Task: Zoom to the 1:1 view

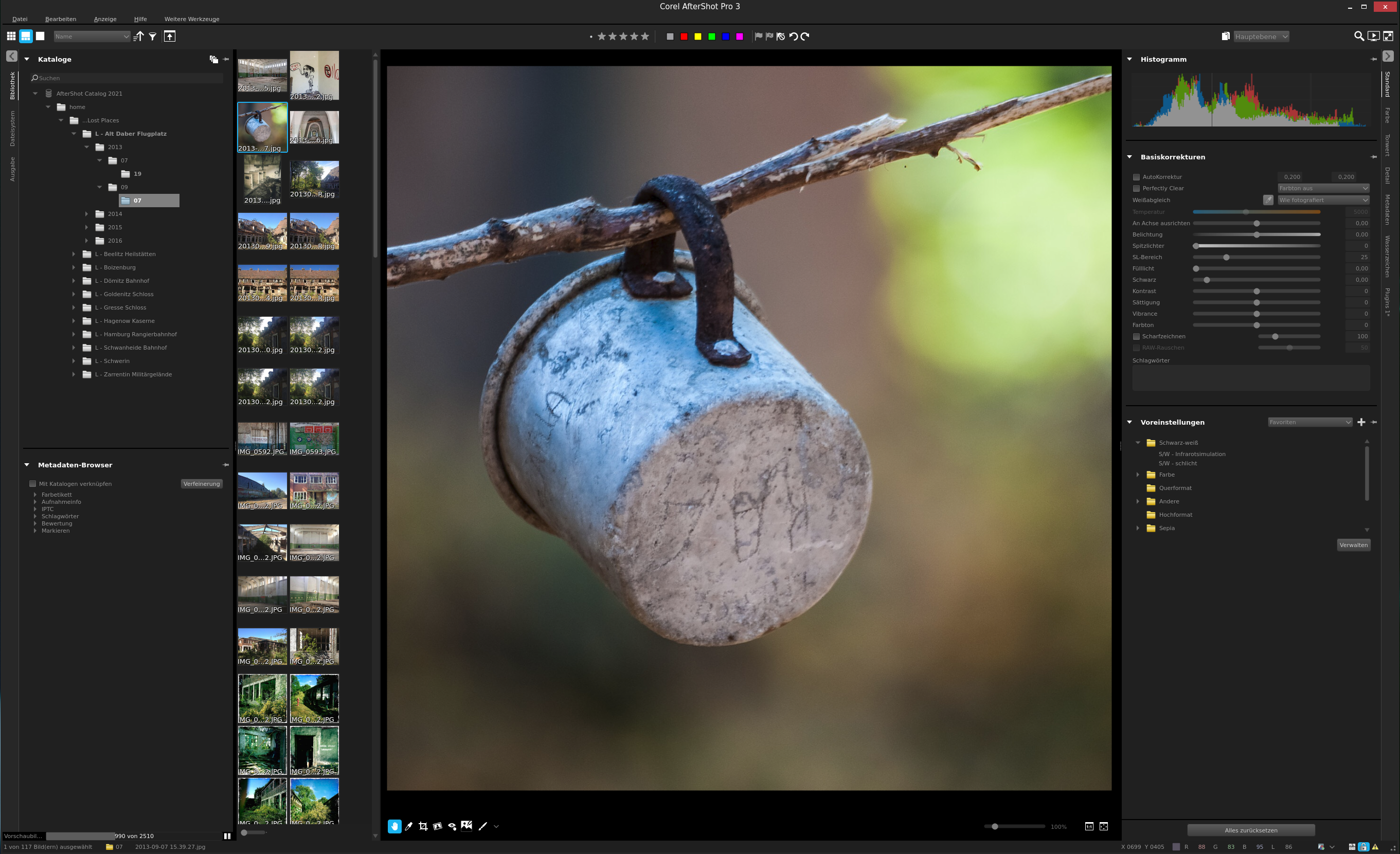Action: pyautogui.click(x=1089, y=826)
